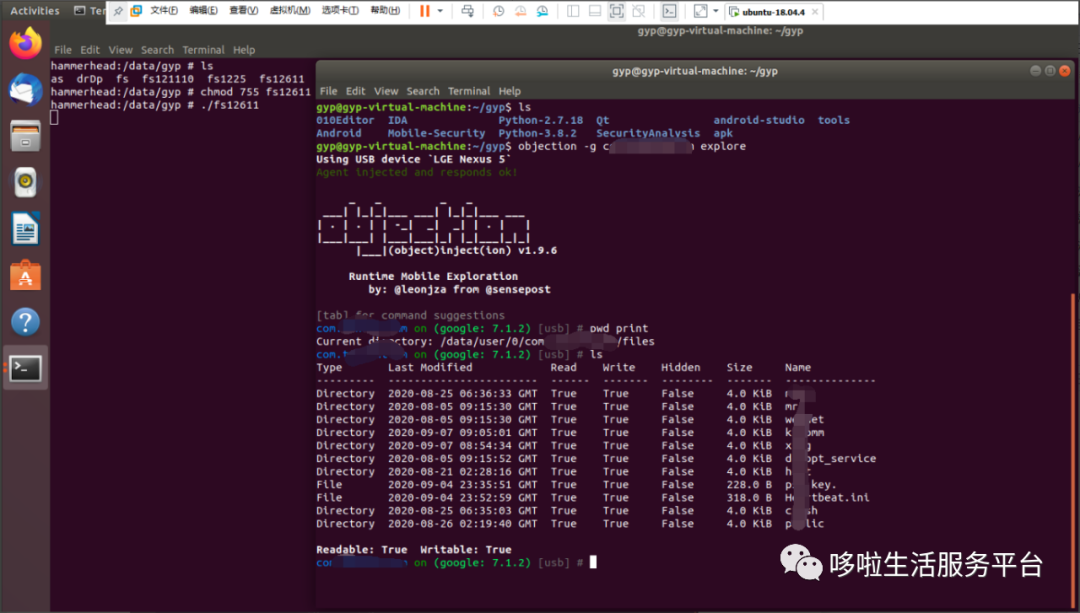Click 'android-studio' in the ls output
Screen dimensions: 1080x613
coord(758,120)
